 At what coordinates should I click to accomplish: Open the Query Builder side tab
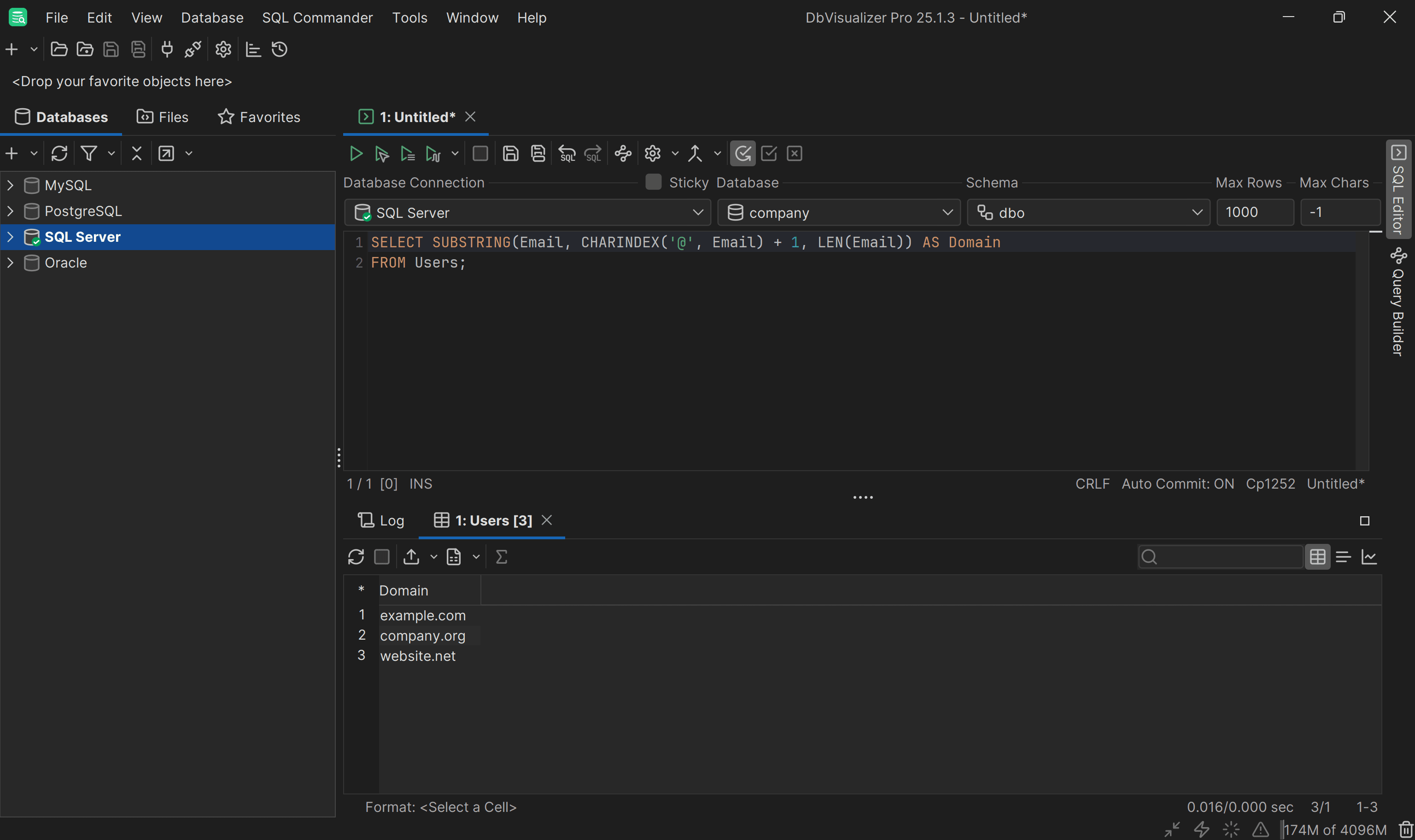[1398, 302]
